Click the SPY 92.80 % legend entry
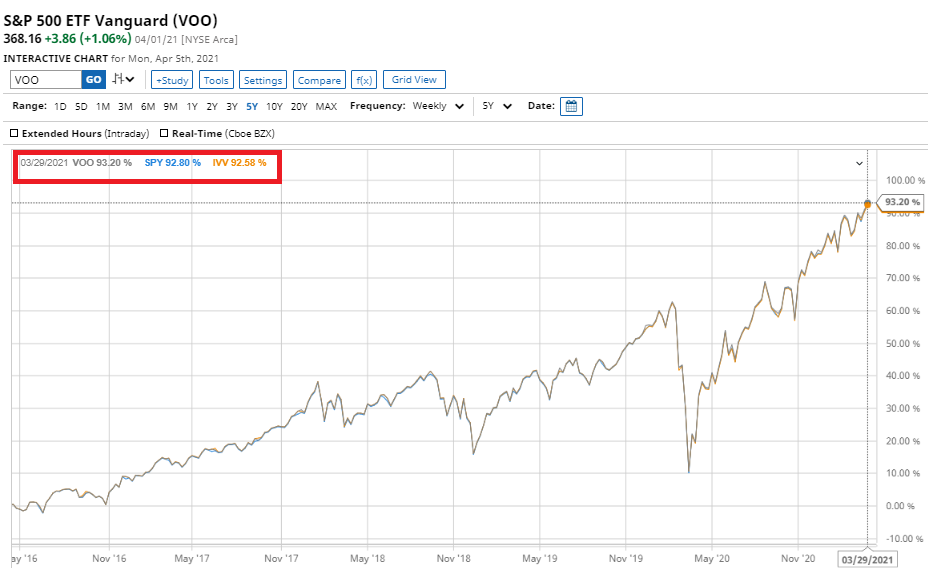Screen dimensions: 941x571 pos(173,163)
